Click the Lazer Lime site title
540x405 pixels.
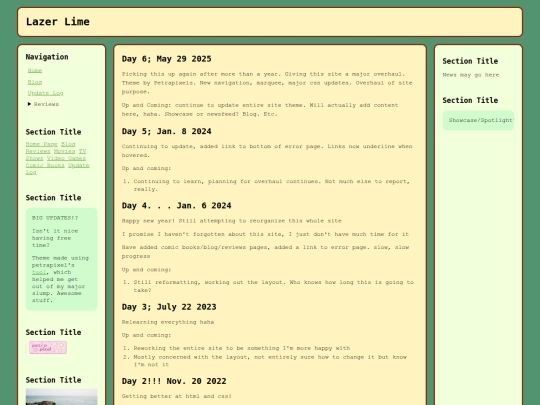(x=58, y=22)
